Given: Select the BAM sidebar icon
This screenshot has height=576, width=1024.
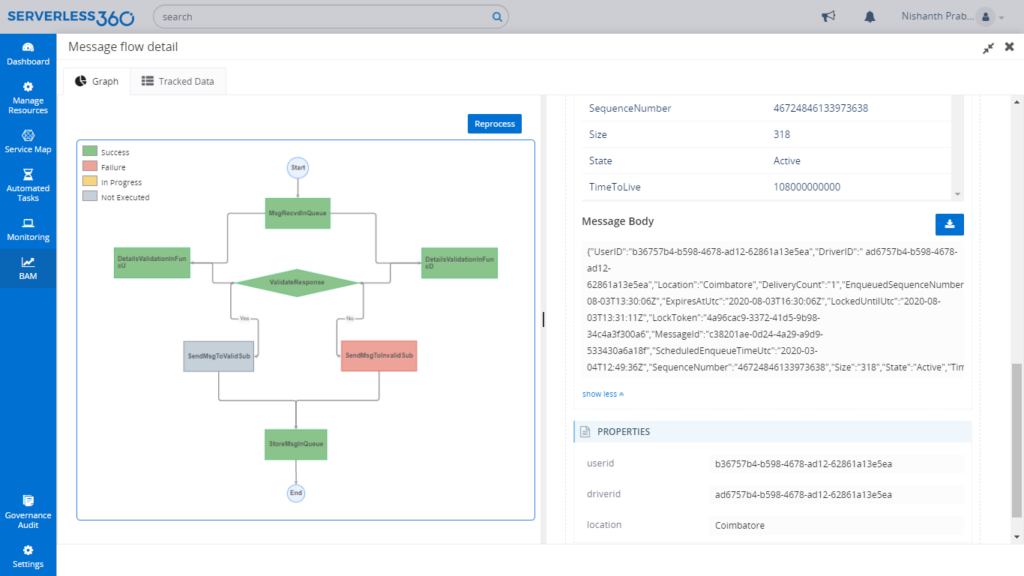Looking at the screenshot, I should pos(28,268).
